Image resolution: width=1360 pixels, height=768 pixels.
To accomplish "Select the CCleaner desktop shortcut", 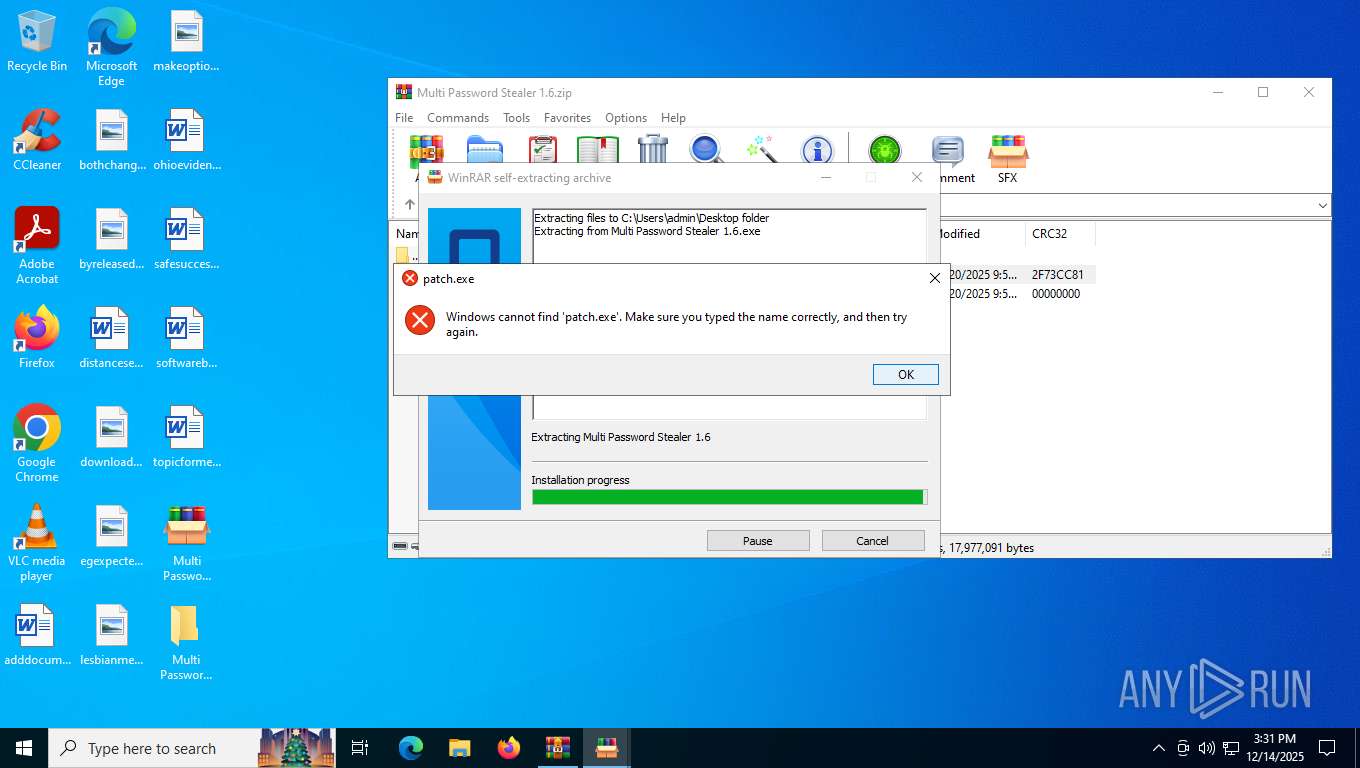I will coord(37,140).
